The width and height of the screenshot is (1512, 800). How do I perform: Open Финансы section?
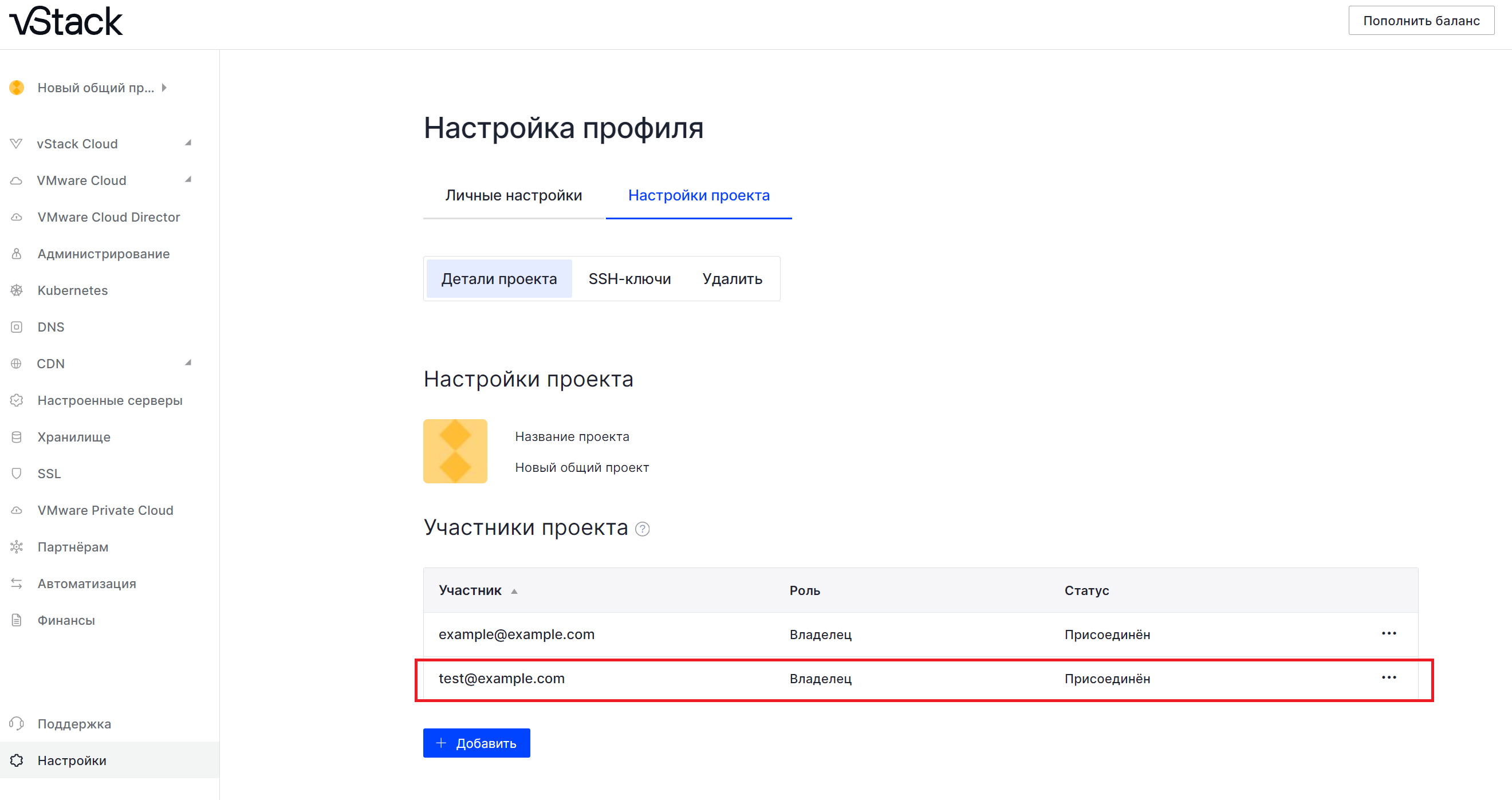[66, 620]
